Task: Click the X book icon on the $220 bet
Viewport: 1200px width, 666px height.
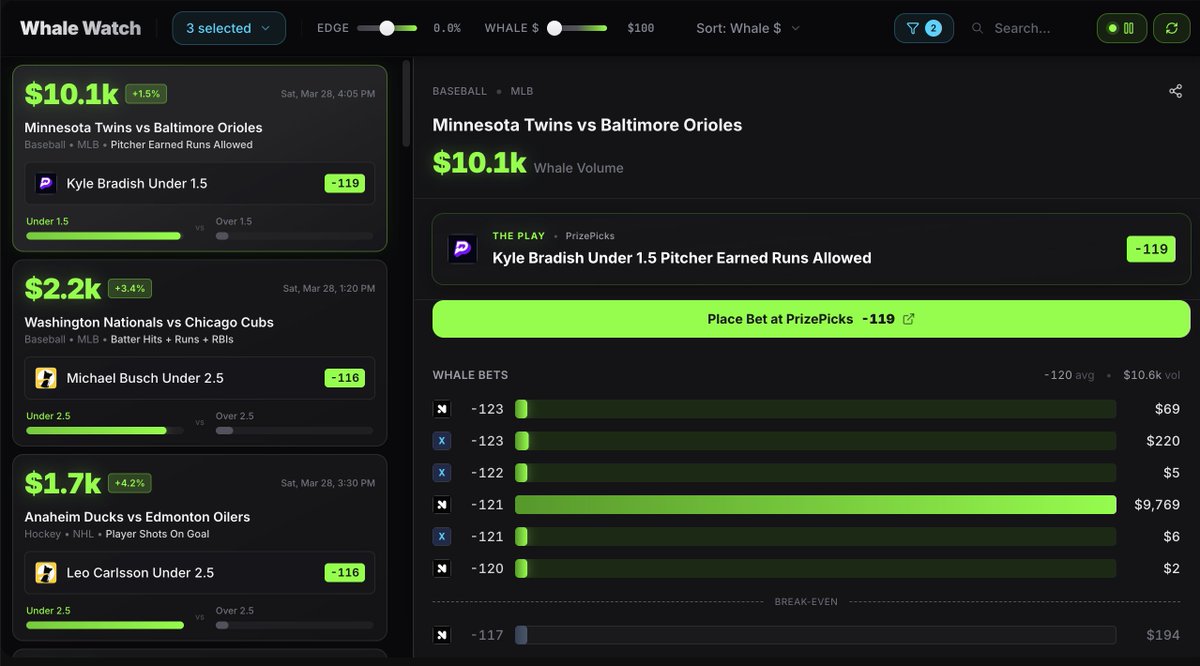Action: coord(442,441)
